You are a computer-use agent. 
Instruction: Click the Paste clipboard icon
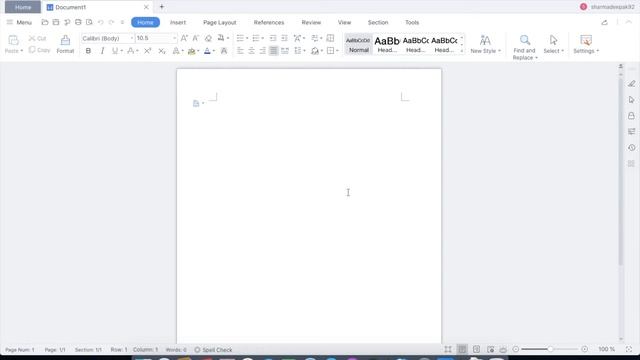[x=13, y=40]
